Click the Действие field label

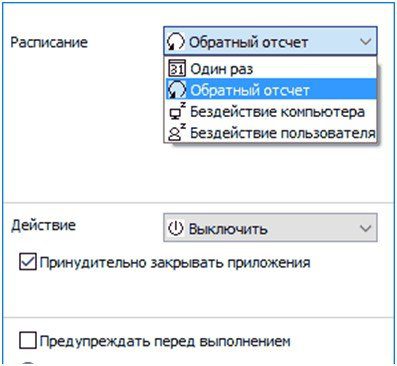(x=43, y=225)
